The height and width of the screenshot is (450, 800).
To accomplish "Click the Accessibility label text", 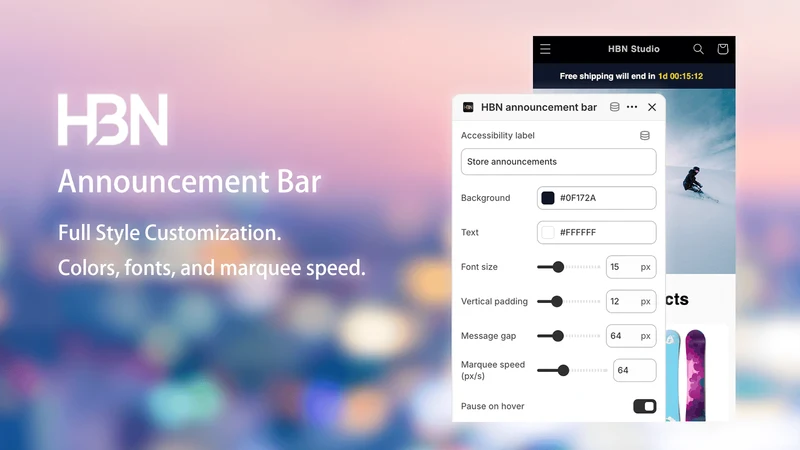I will point(497,135).
